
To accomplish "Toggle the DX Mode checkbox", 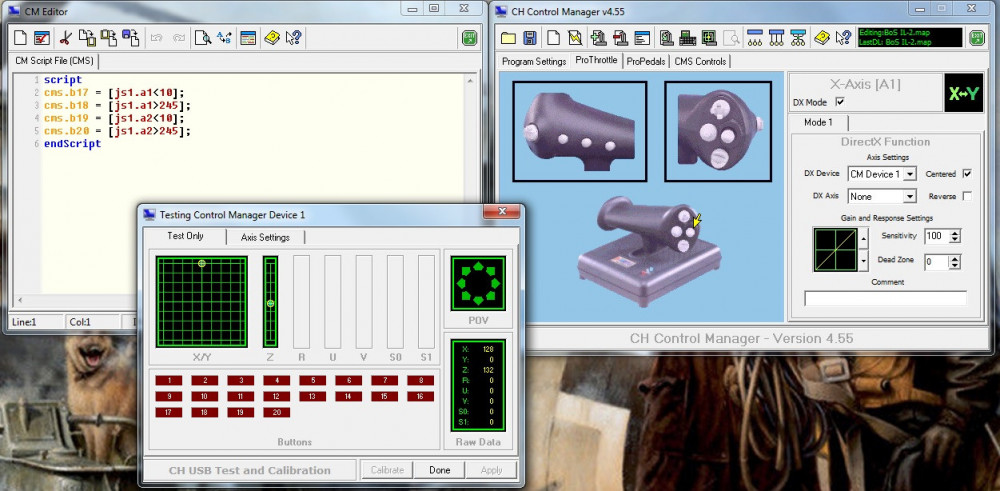I will coord(839,102).
